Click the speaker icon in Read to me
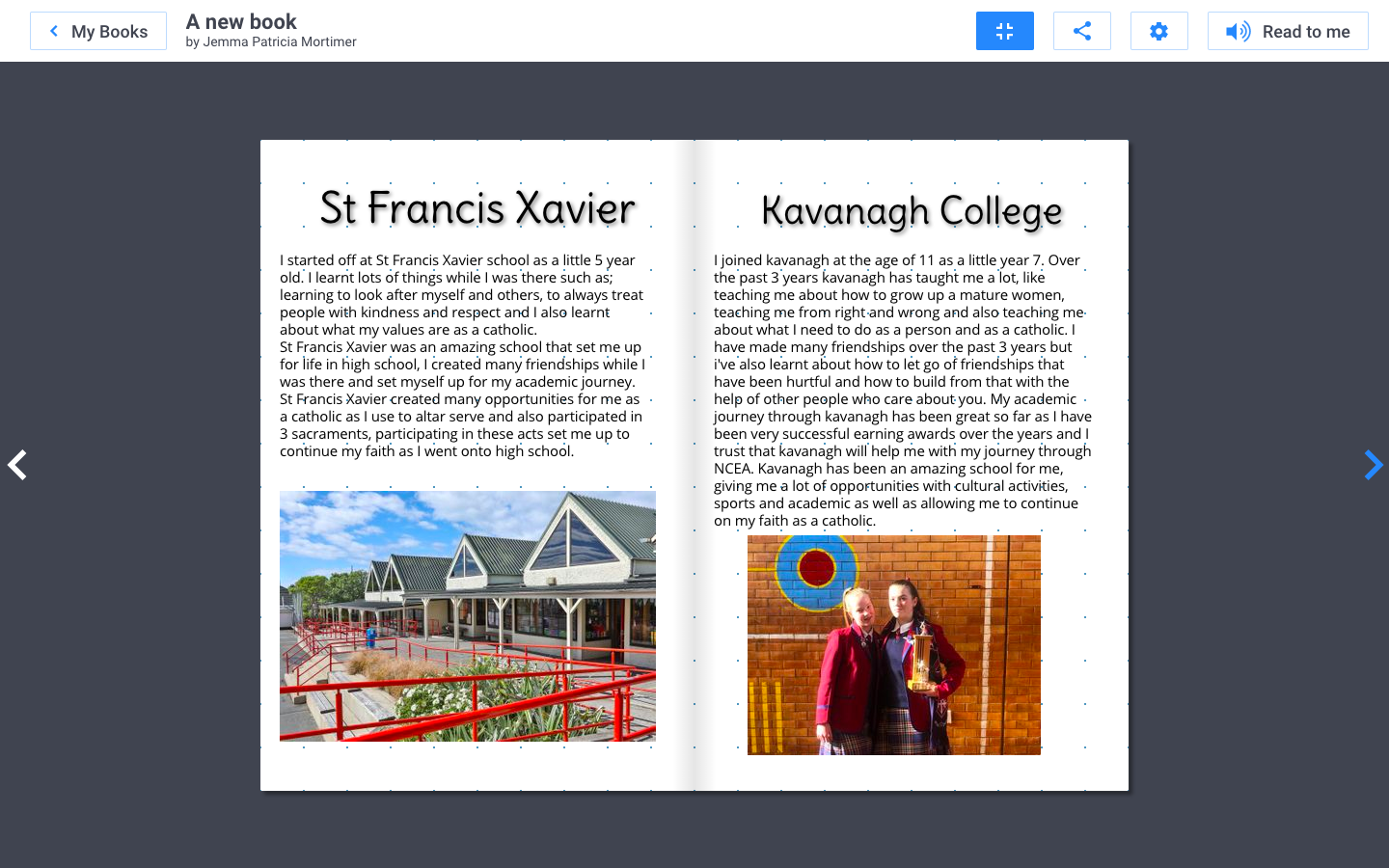 (1237, 32)
